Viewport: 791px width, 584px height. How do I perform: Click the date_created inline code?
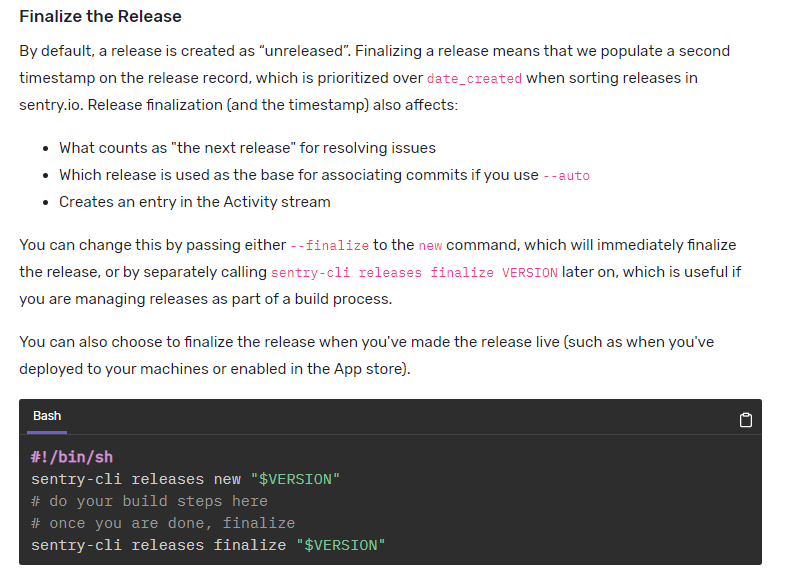pyautogui.click(x=474, y=78)
